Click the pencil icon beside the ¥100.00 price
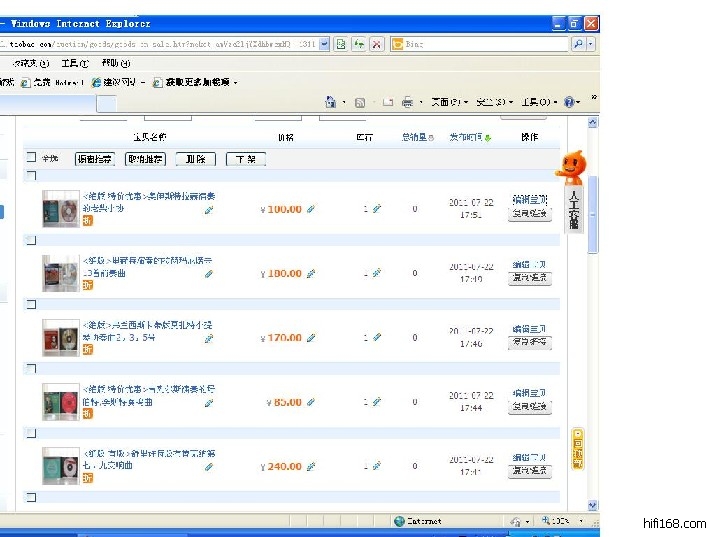The width and height of the screenshot is (716, 537). [x=311, y=209]
